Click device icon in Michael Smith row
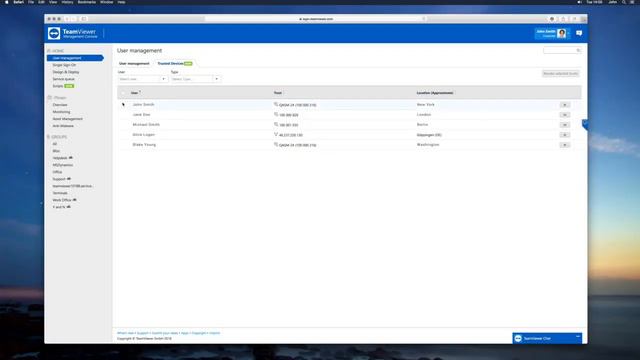The height and width of the screenshot is (360, 640). tap(276, 124)
